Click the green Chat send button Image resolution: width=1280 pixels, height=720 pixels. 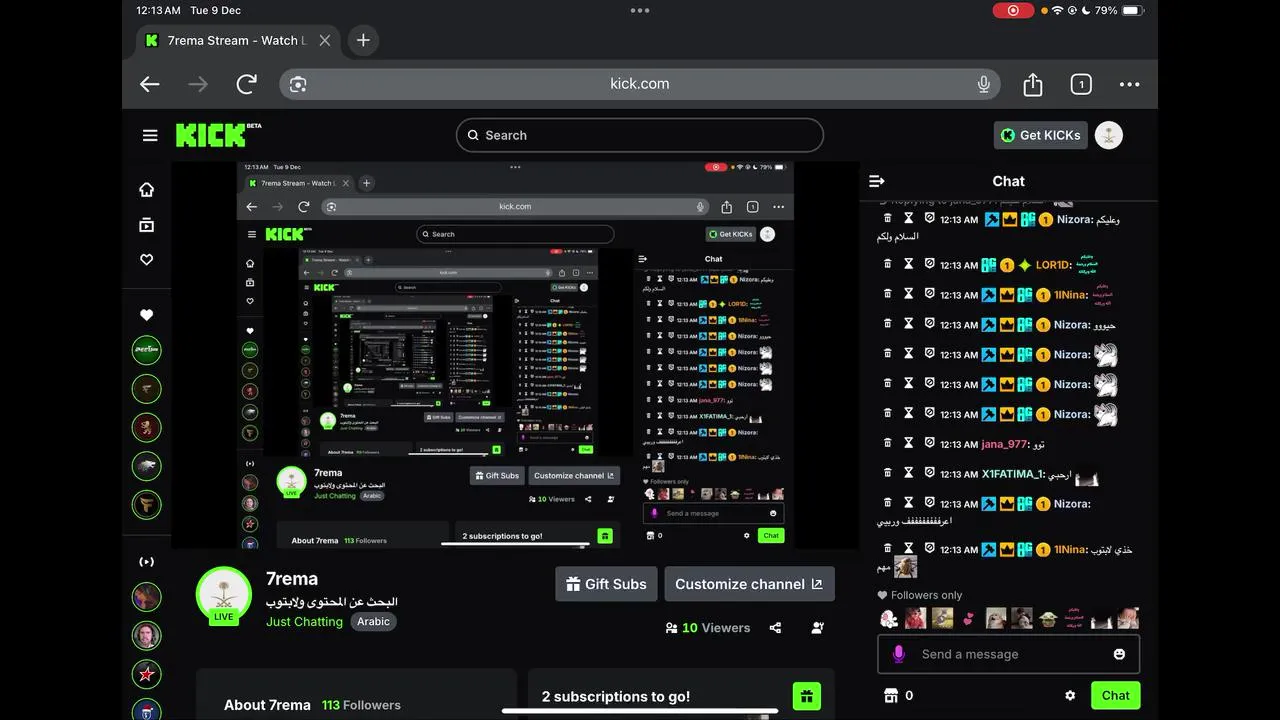[x=1116, y=695]
